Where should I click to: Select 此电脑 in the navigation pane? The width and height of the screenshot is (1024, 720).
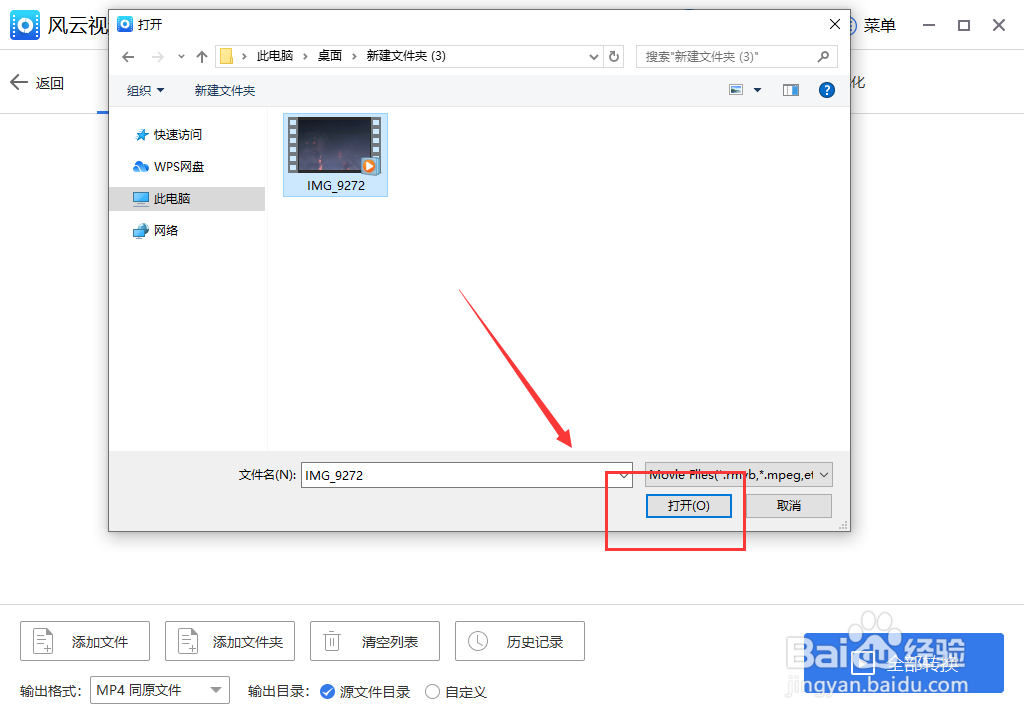187,199
